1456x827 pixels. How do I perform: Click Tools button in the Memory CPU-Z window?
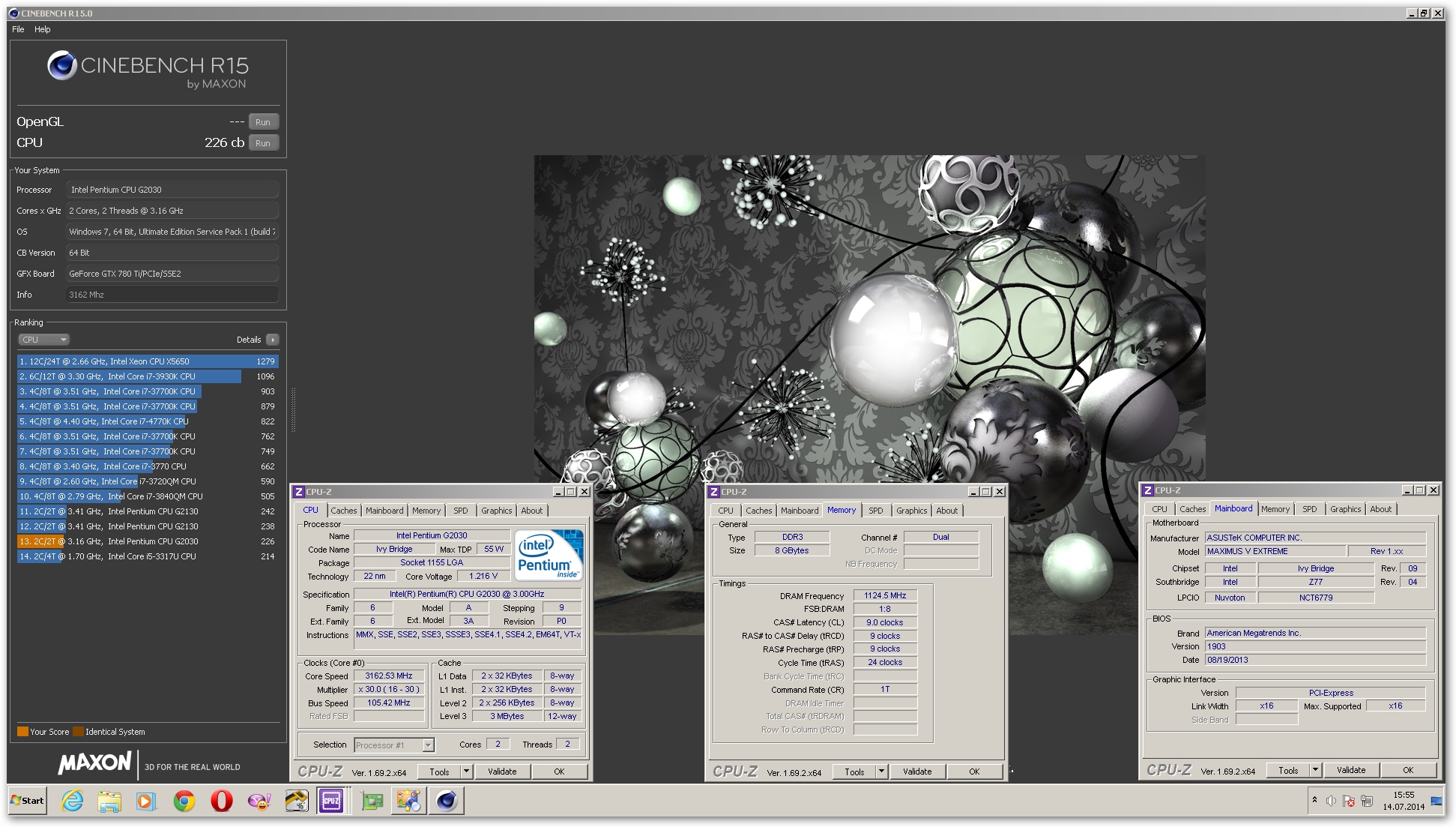tap(854, 772)
